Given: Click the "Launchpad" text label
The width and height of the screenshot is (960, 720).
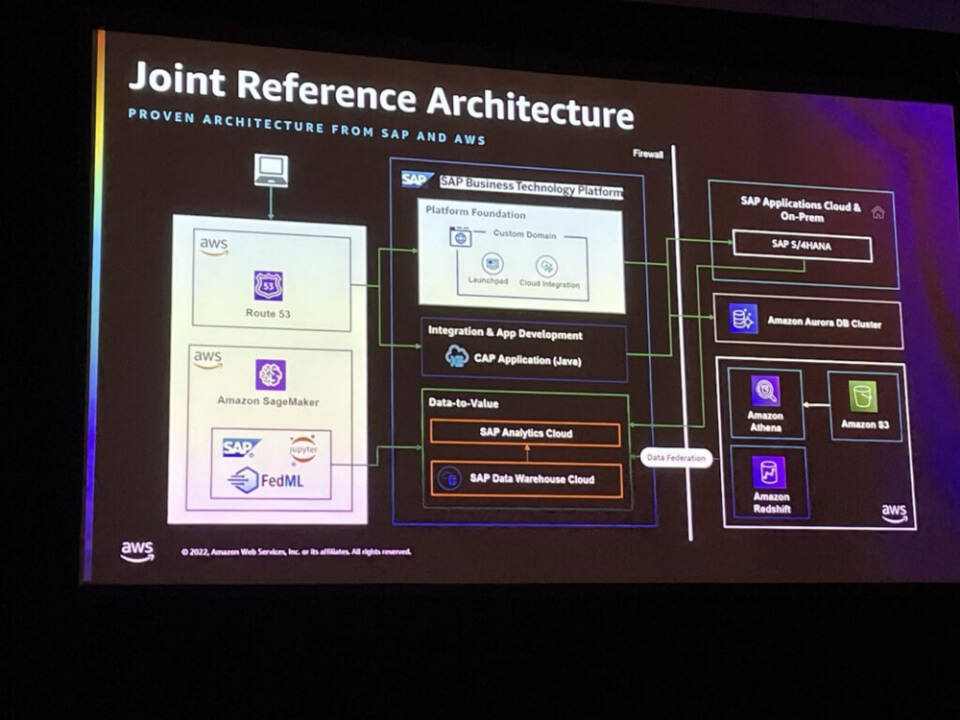Looking at the screenshot, I should 488,280.
